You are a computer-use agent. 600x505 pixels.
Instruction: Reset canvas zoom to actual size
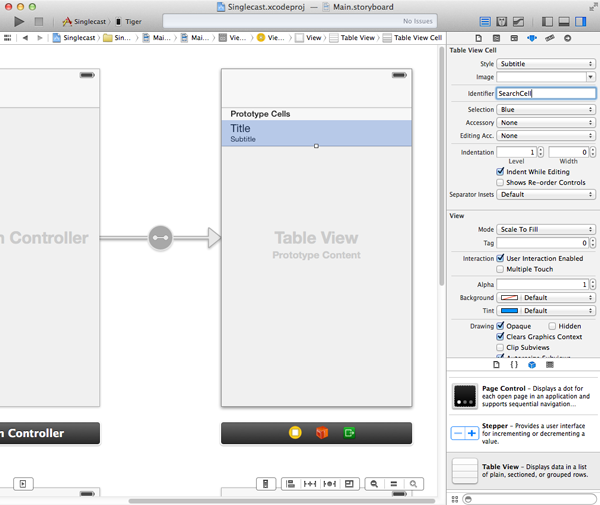(394, 484)
